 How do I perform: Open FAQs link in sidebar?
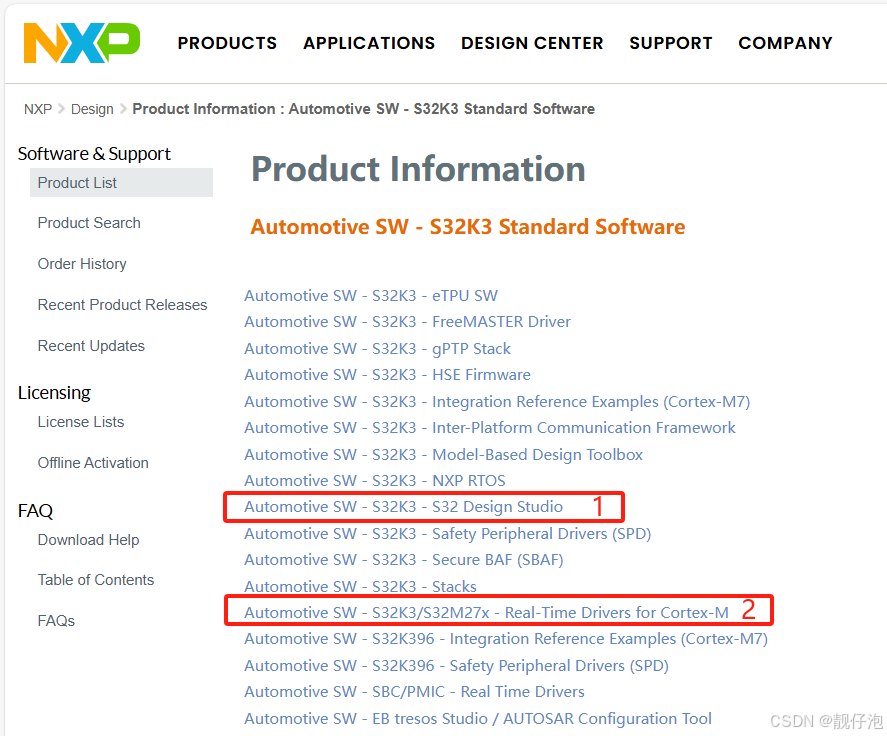[56, 621]
